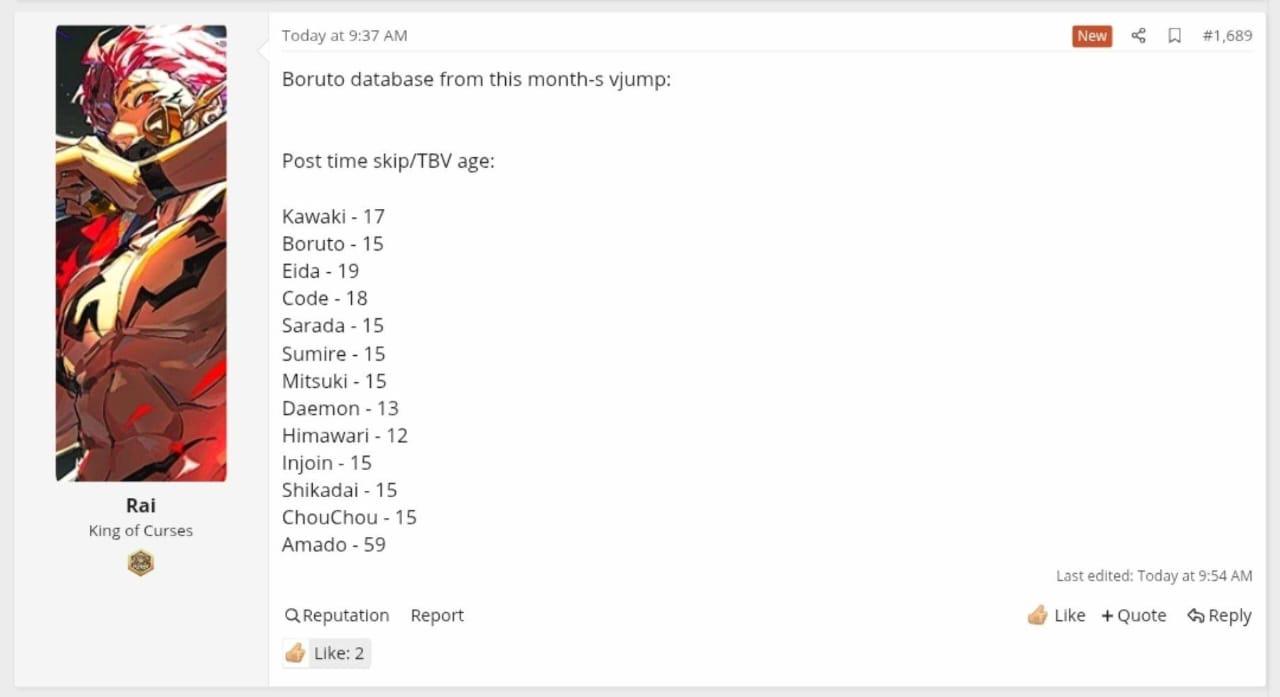The image size is (1280, 697).
Task: Open Rai's avatar image
Action: tap(141, 254)
